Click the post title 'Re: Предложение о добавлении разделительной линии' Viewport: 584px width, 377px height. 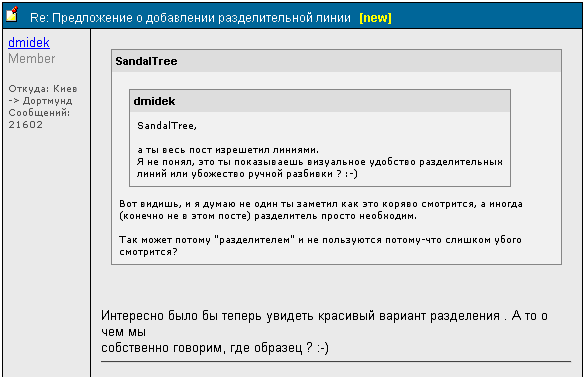190,18
